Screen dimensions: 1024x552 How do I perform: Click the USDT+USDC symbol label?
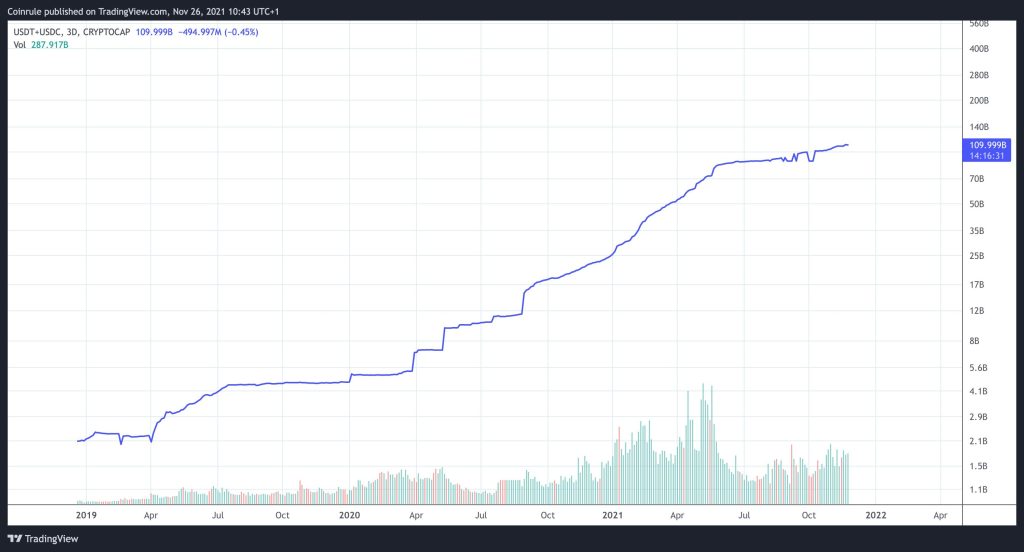click(37, 32)
